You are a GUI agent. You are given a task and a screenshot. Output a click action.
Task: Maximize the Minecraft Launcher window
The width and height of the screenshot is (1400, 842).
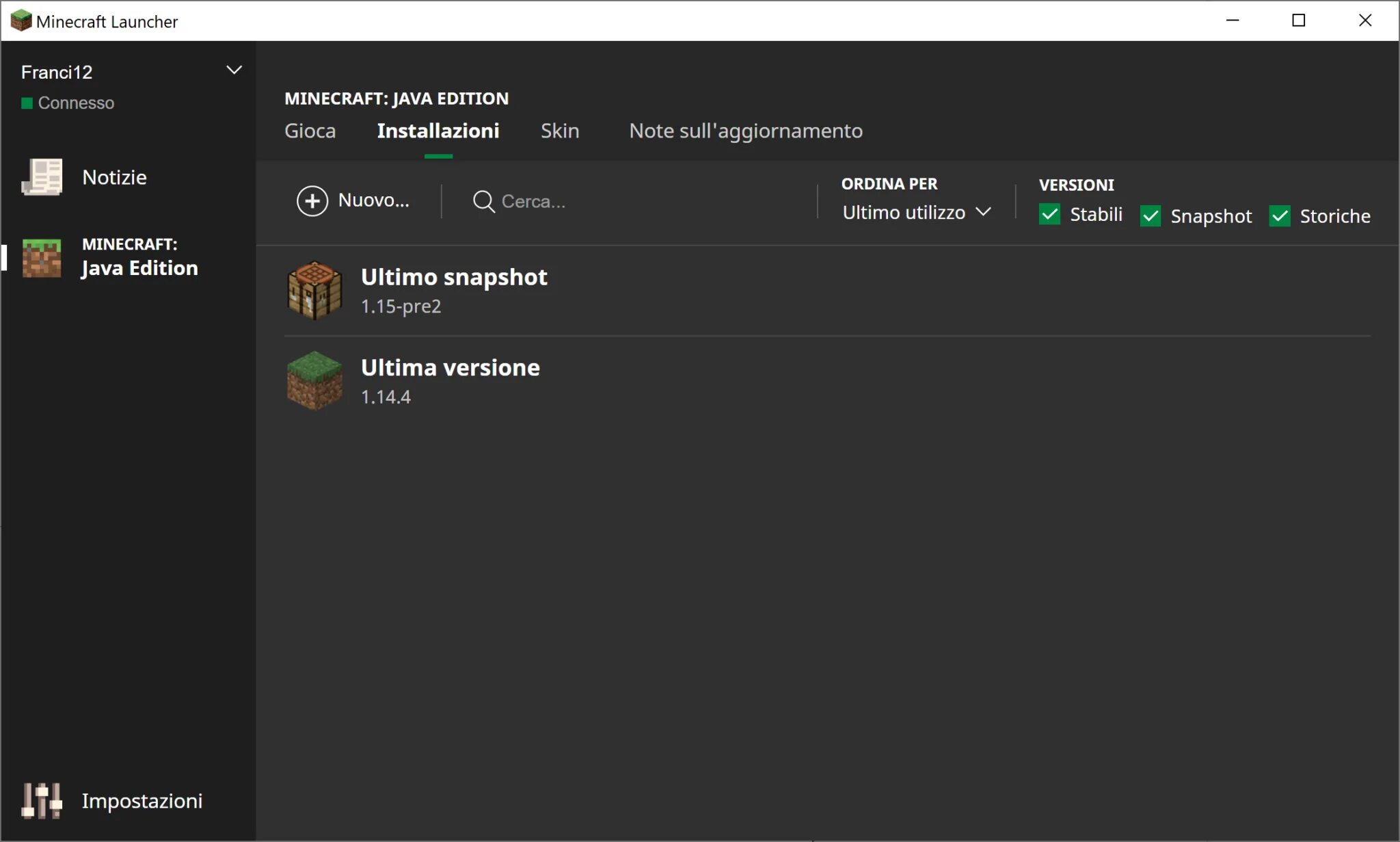(x=1299, y=21)
